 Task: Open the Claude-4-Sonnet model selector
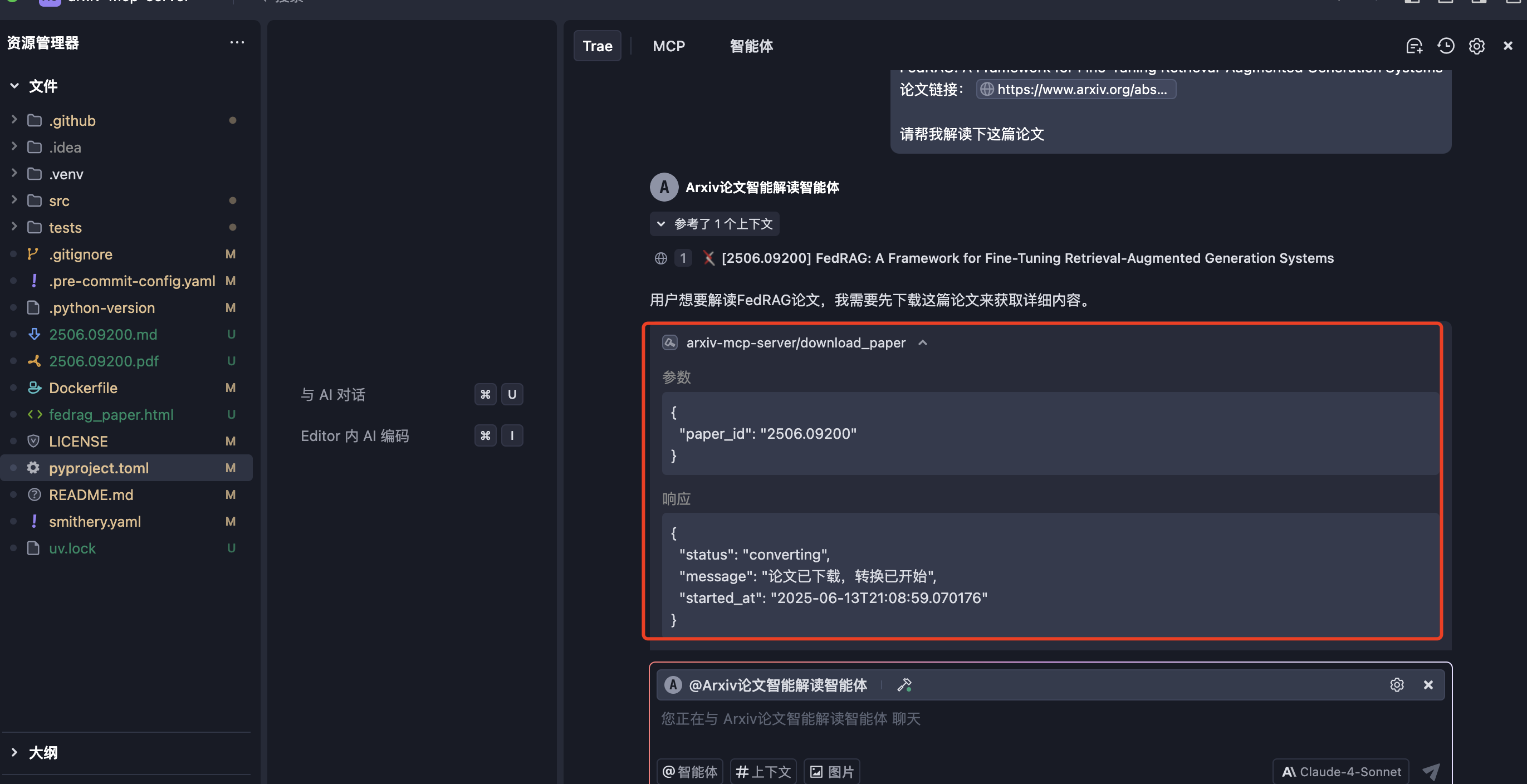[x=1341, y=772]
